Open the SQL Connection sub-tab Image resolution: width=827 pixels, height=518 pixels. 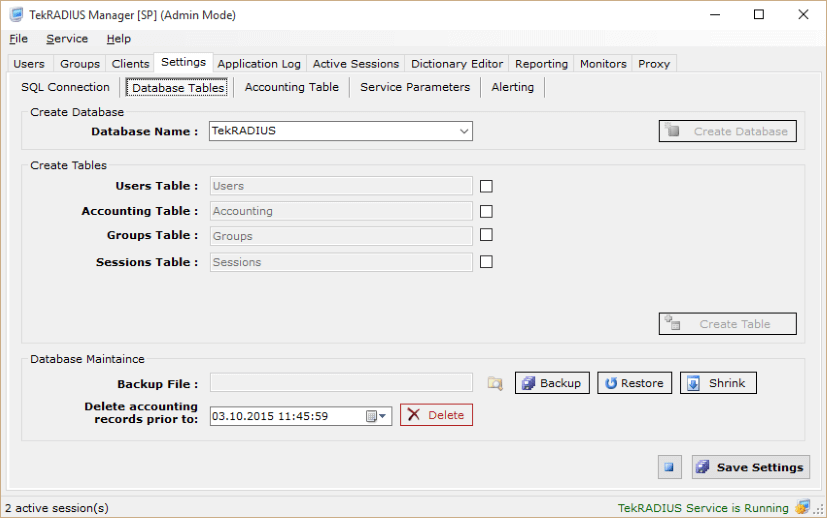(65, 87)
